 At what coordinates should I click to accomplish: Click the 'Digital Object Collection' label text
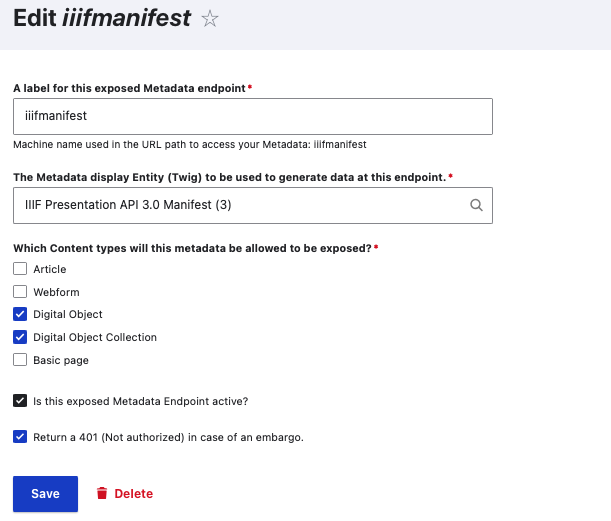tap(95, 337)
